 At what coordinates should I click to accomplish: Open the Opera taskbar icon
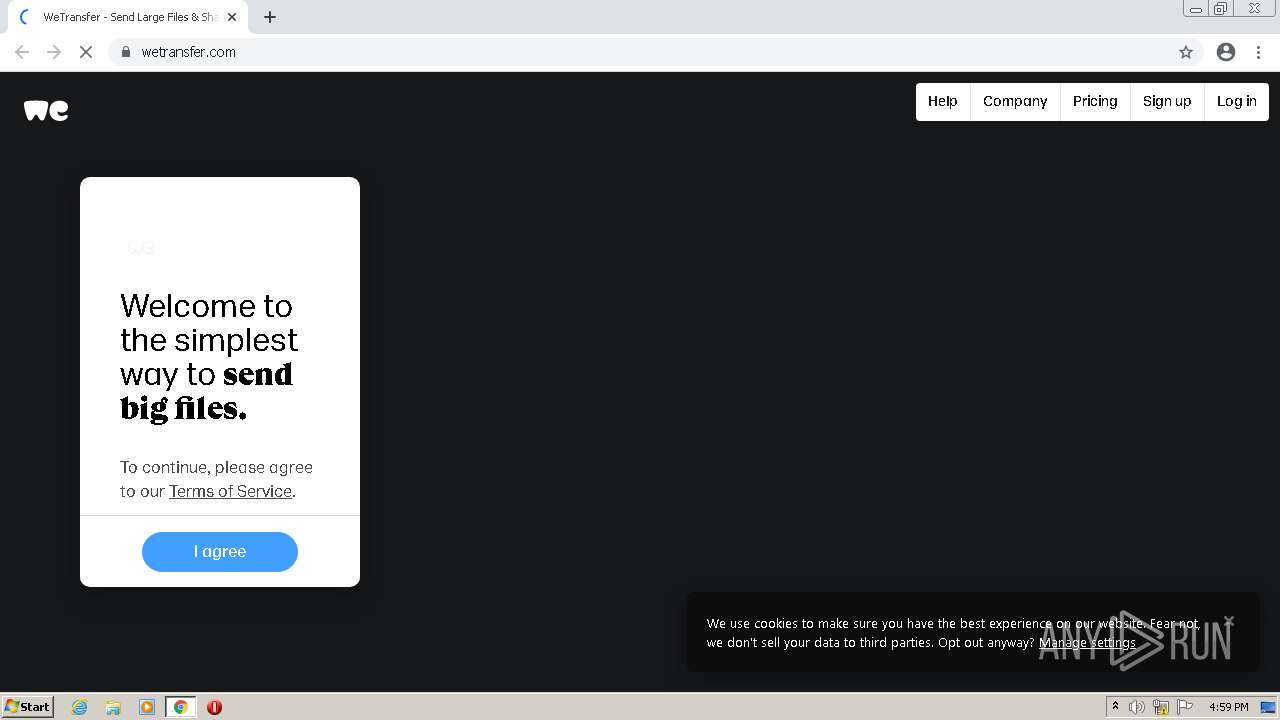(214, 707)
